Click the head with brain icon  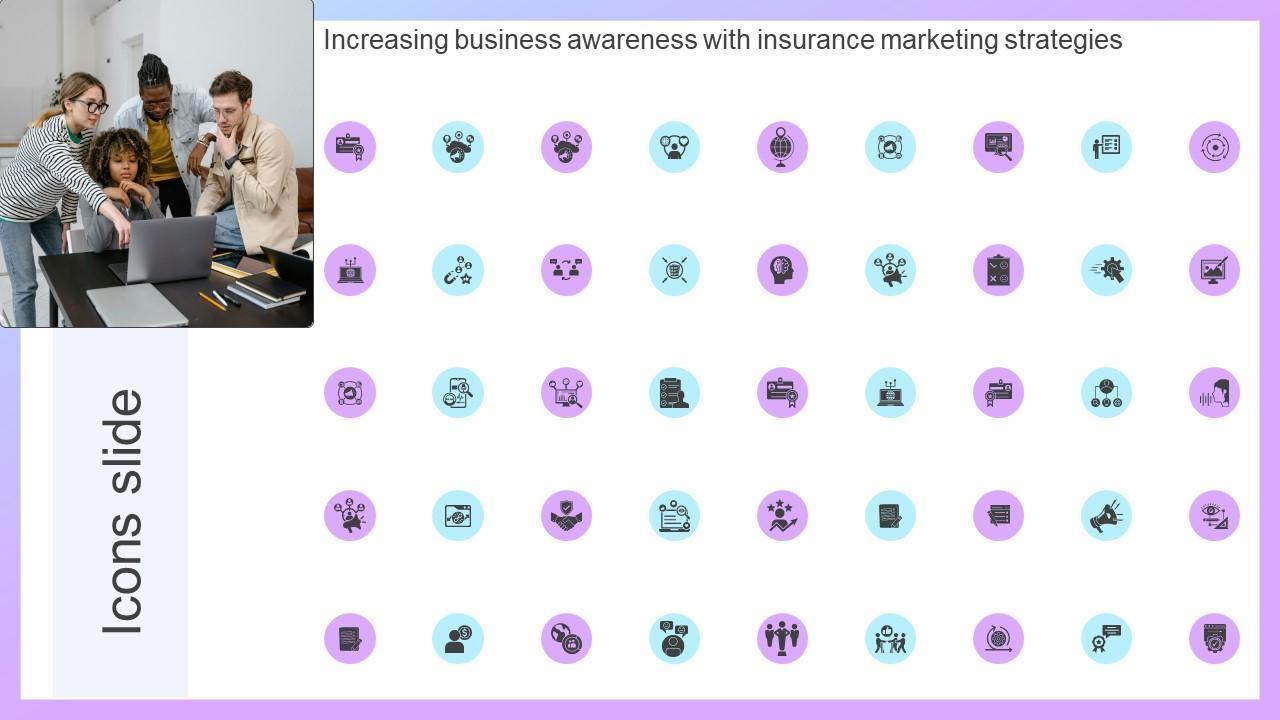[x=782, y=270]
